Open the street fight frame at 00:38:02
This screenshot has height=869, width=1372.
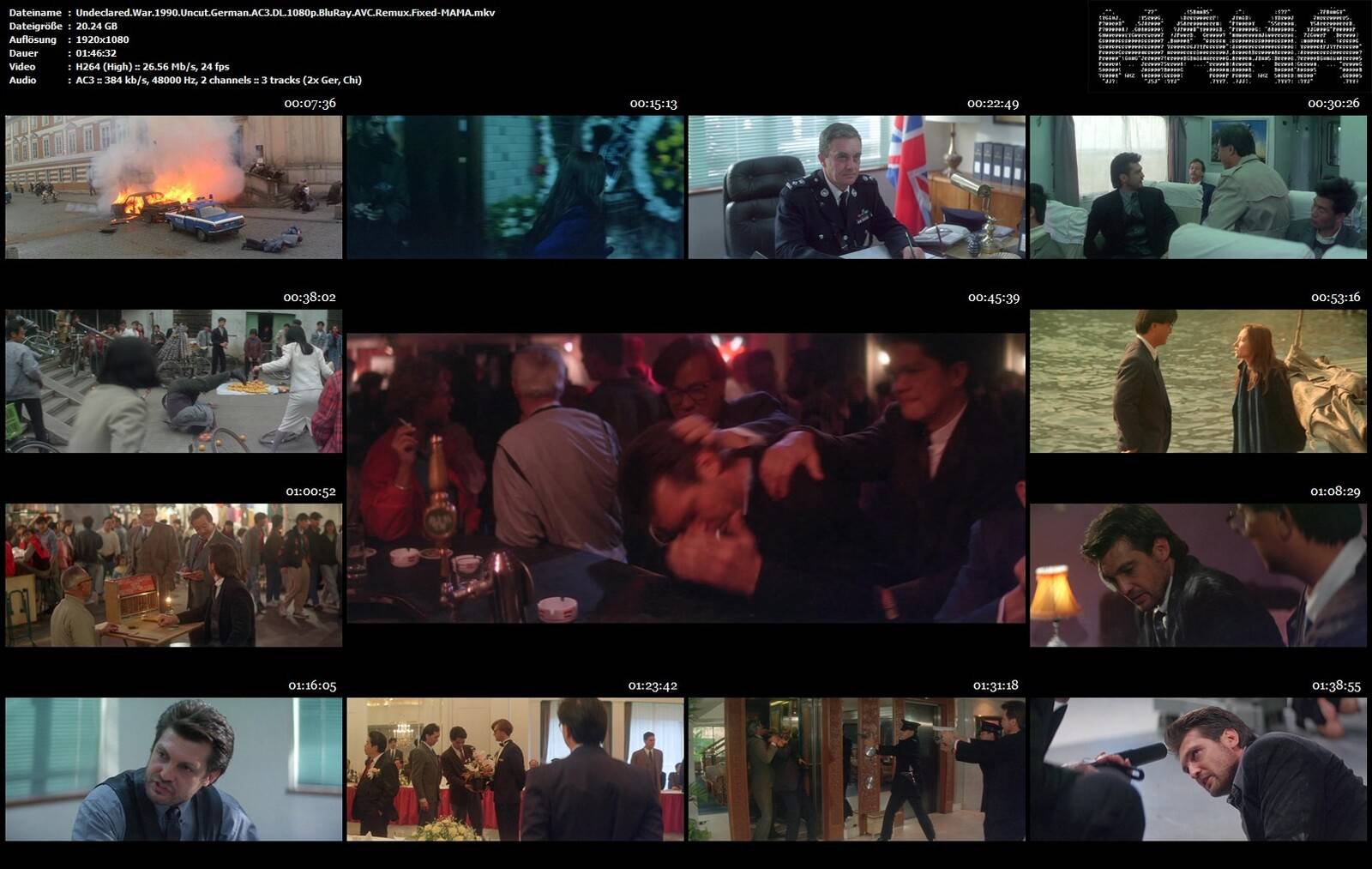(x=173, y=381)
